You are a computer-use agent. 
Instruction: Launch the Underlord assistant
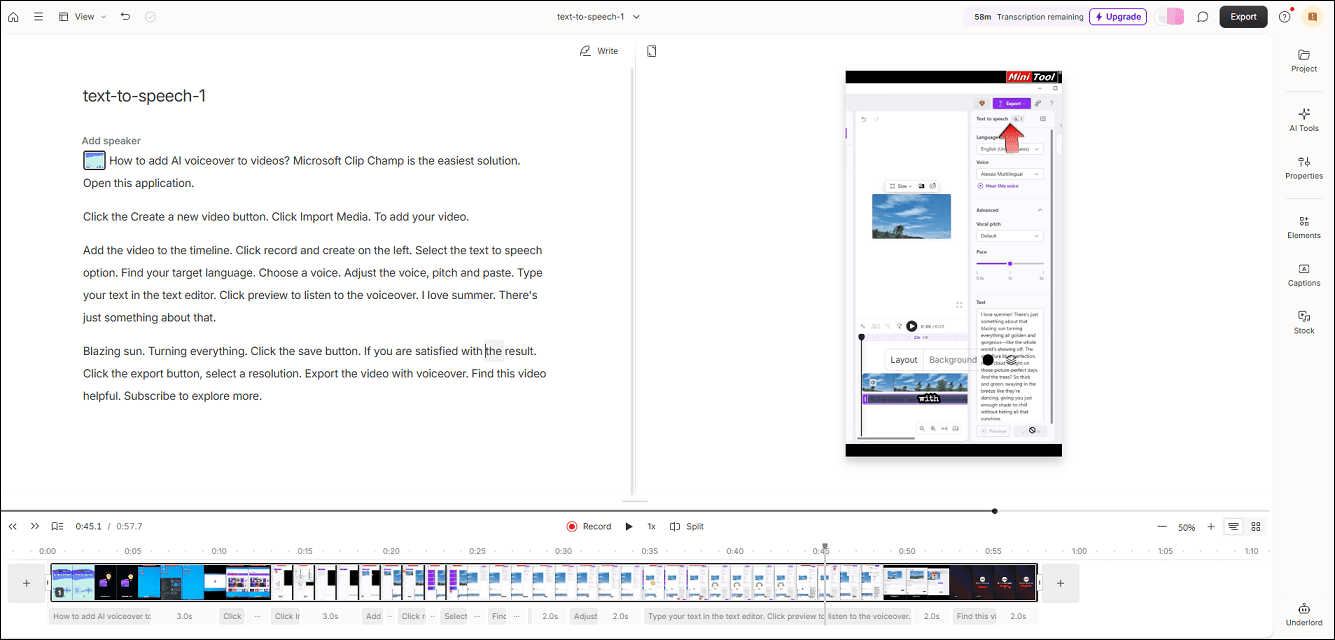1303,614
